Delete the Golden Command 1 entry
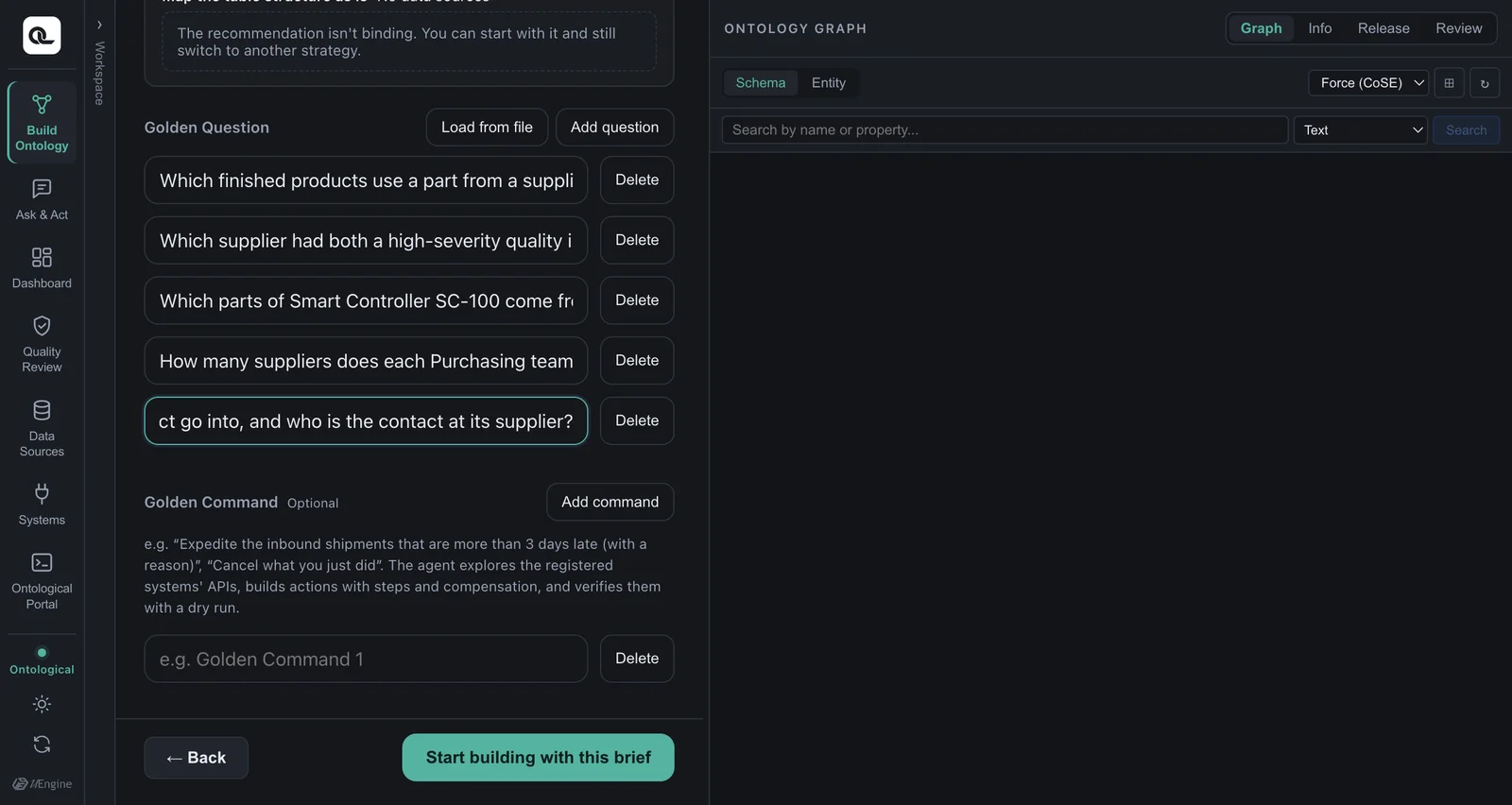 (637, 659)
